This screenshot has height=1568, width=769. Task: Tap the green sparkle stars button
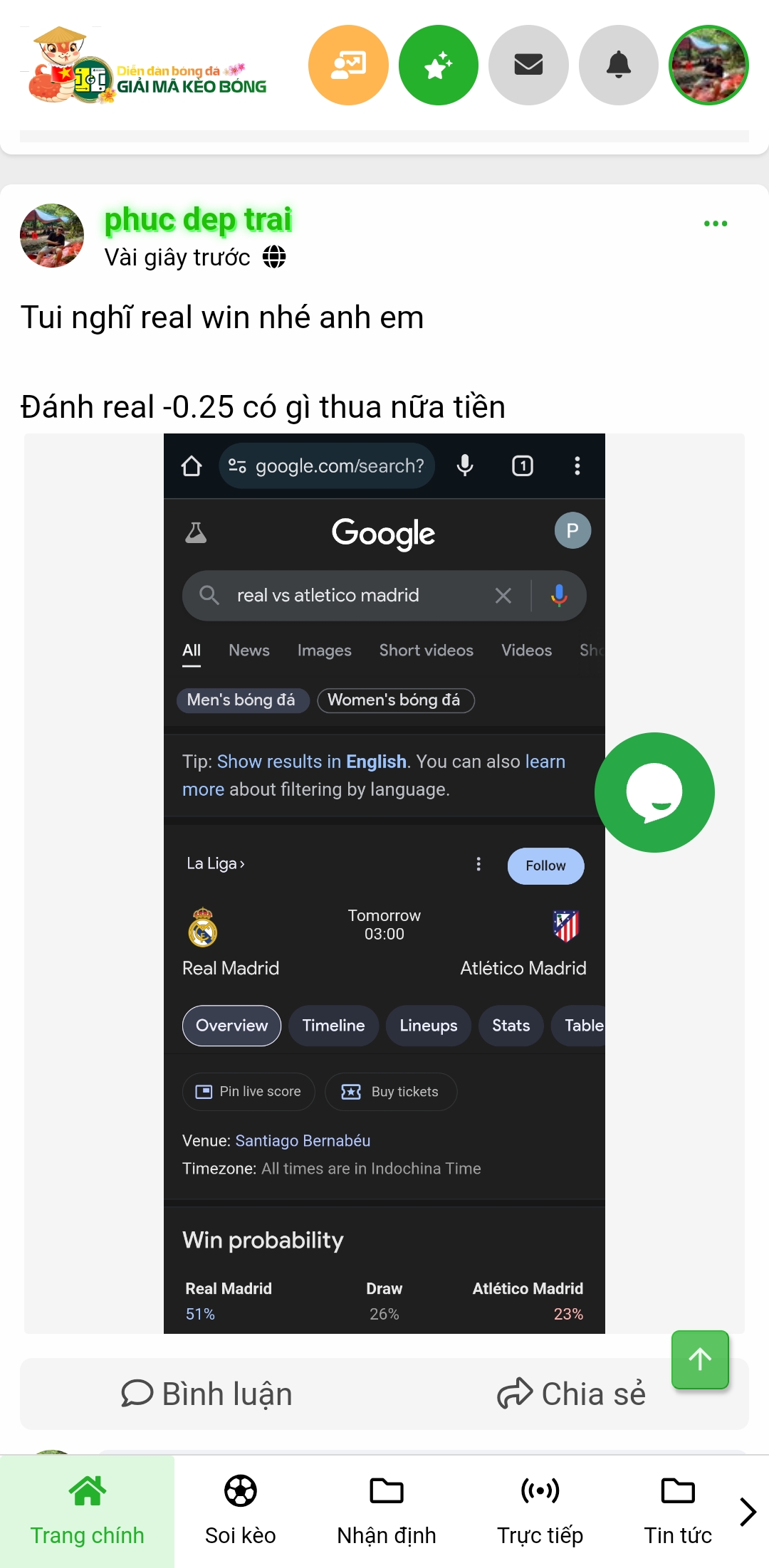[439, 65]
